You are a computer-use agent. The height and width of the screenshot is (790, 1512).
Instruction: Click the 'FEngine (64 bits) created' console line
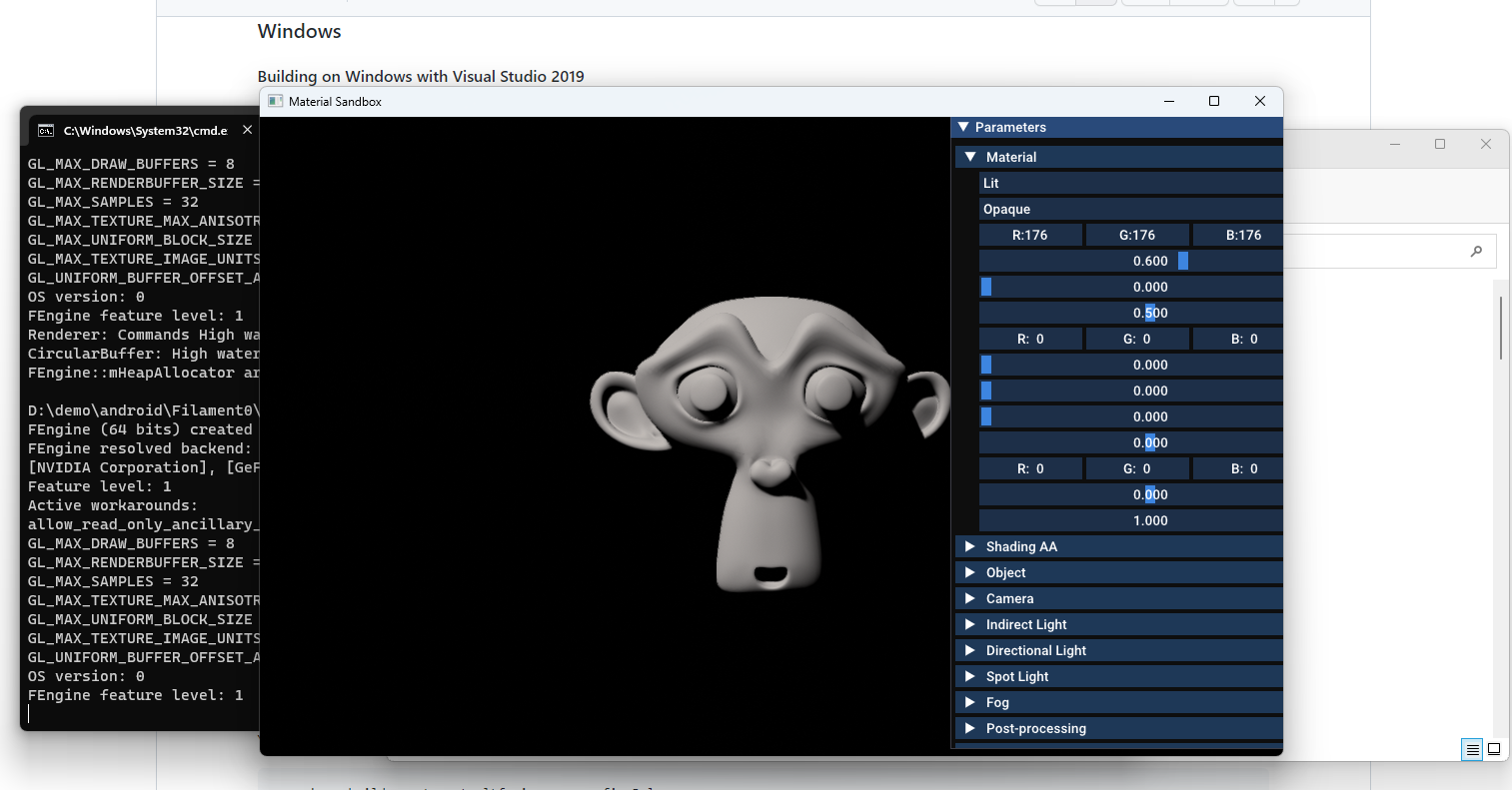tap(140, 429)
